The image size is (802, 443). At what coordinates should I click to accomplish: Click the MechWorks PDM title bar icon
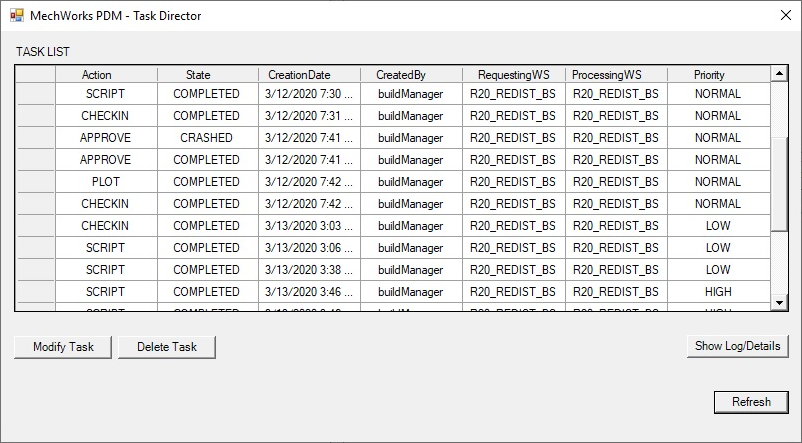point(16,15)
